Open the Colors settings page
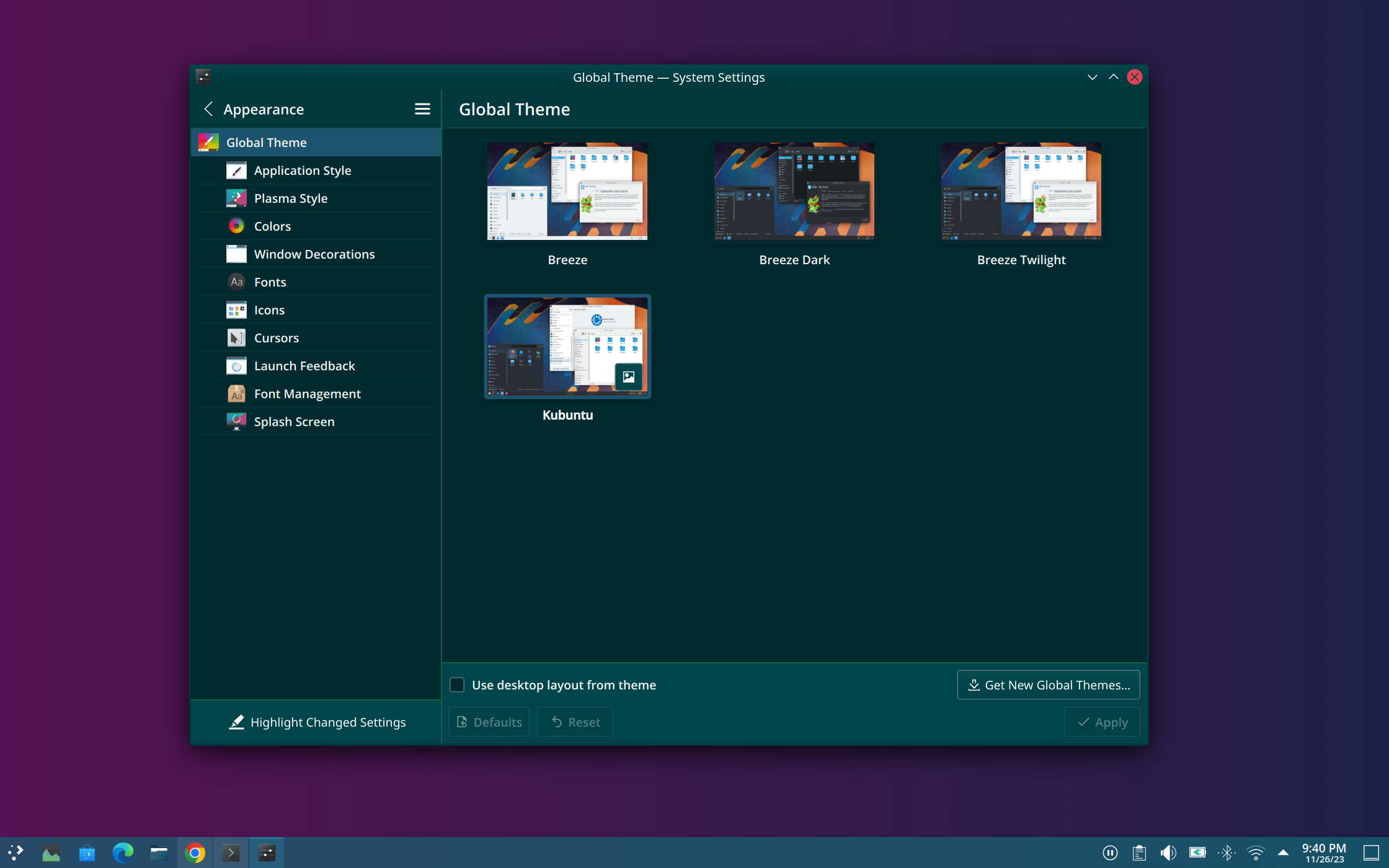 tap(316, 226)
